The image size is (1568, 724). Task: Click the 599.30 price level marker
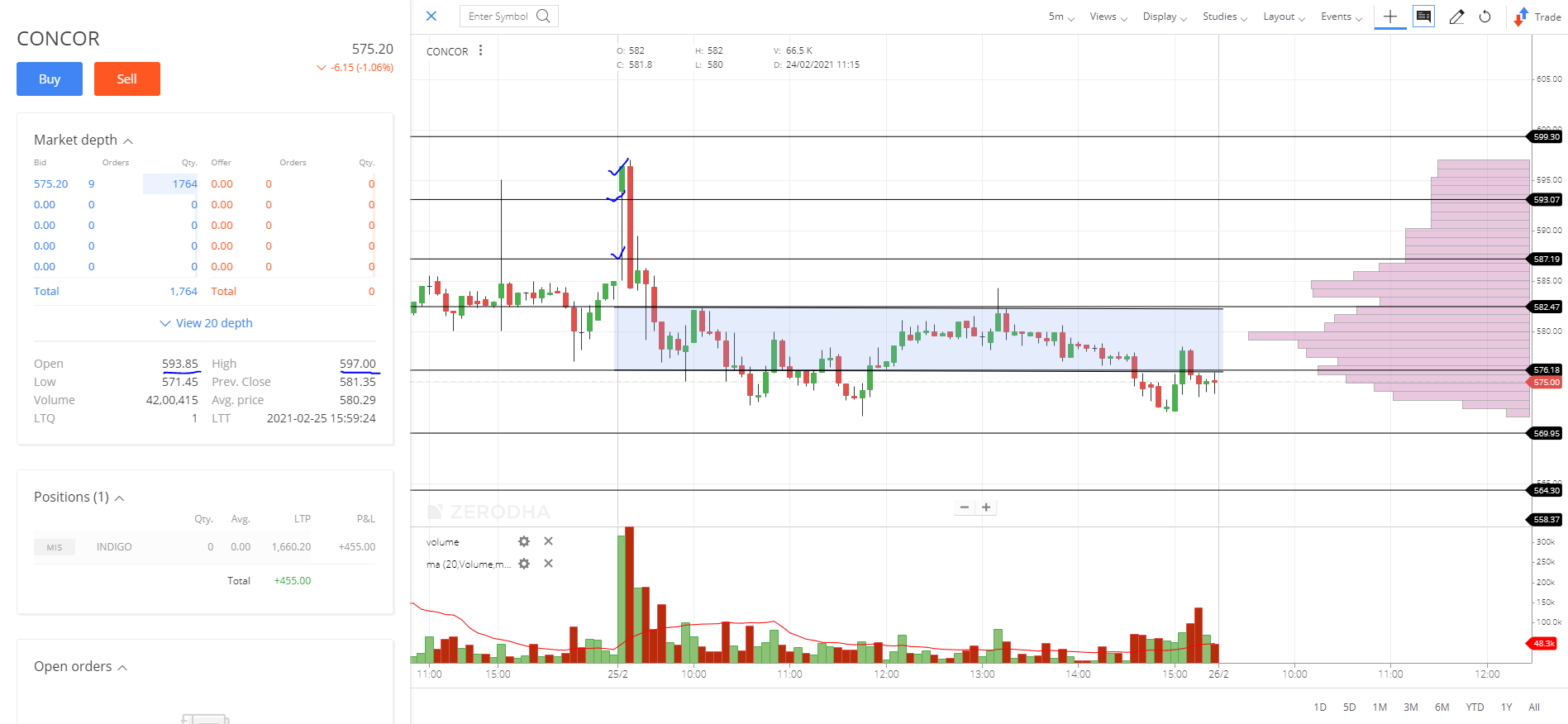pyautogui.click(x=1545, y=137)
